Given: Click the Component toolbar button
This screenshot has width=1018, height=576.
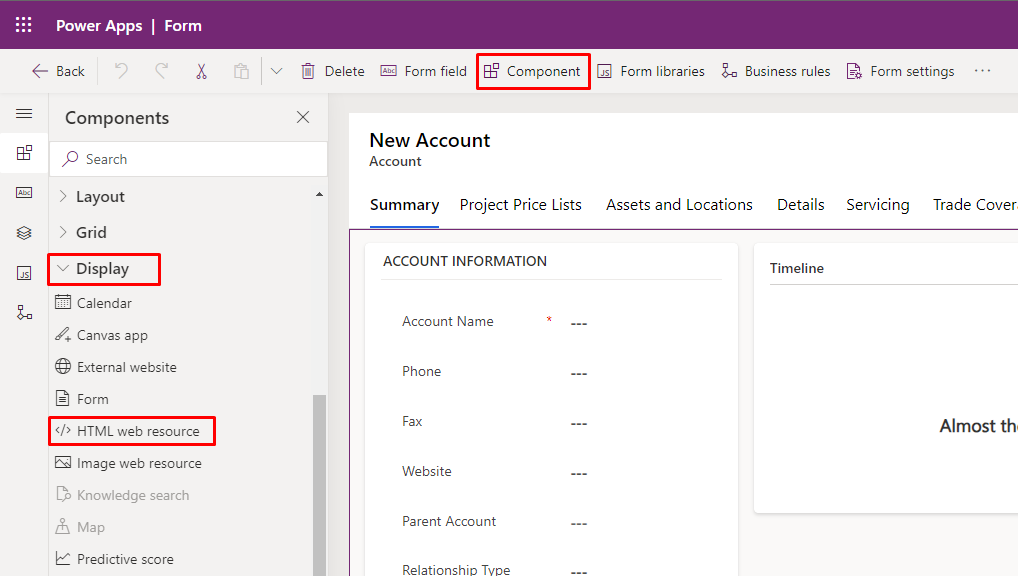Looking at the screenshot, I should tap(532, 71).
